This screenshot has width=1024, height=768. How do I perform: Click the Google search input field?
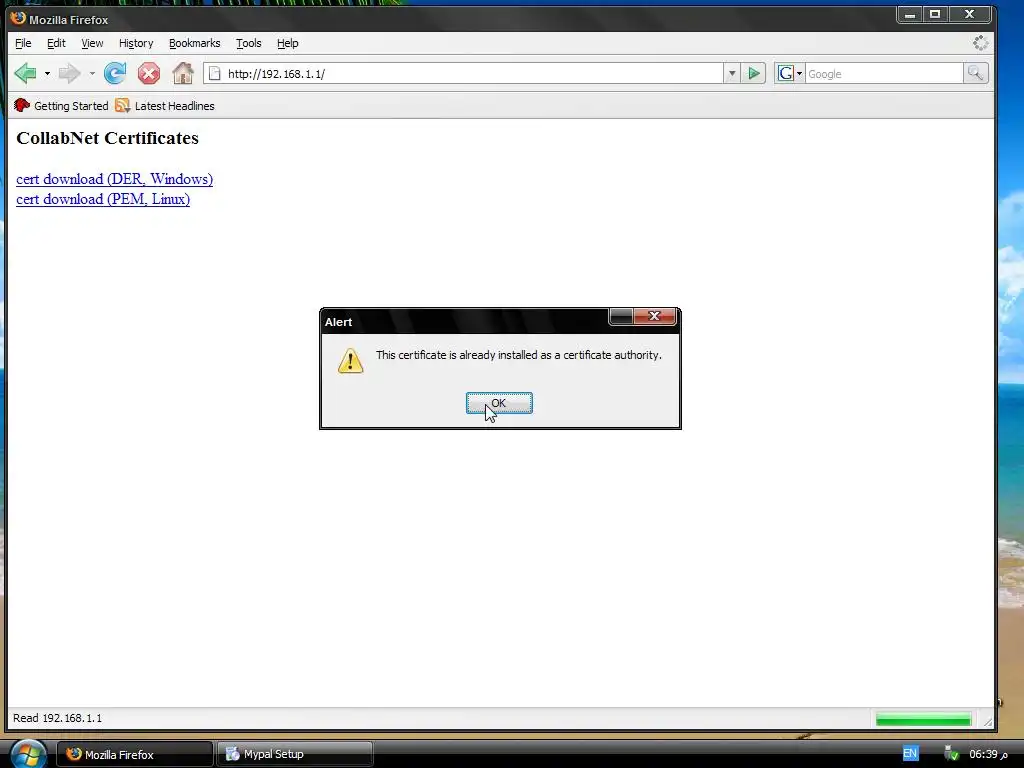click(x=884, y=74)
